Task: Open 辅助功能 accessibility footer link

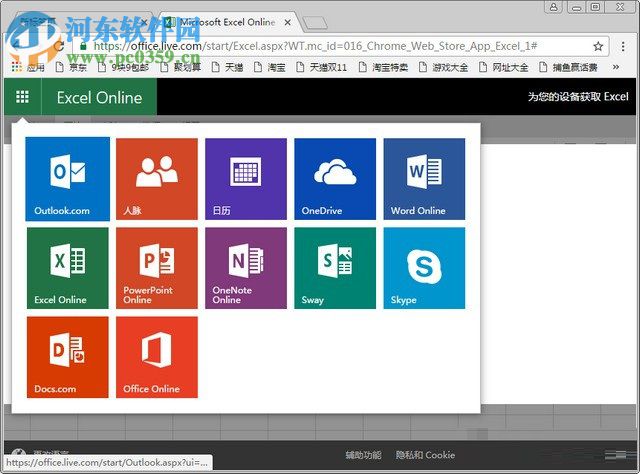Action: point(363,455)
